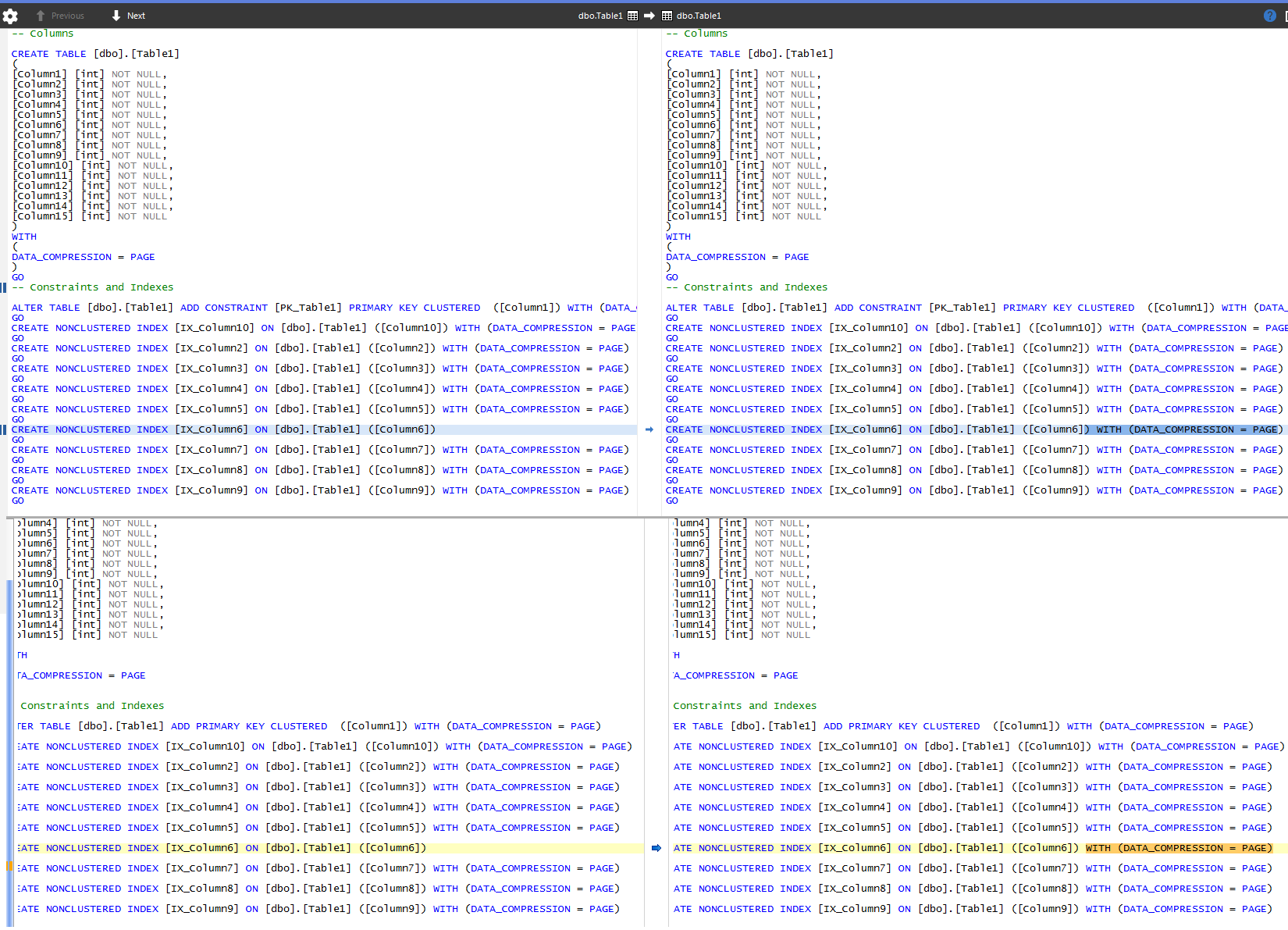Click IX_Column5 index line in upper-left pane
Image resolution: width=1288 pixels, height=930 pixels.
point(320,409)
